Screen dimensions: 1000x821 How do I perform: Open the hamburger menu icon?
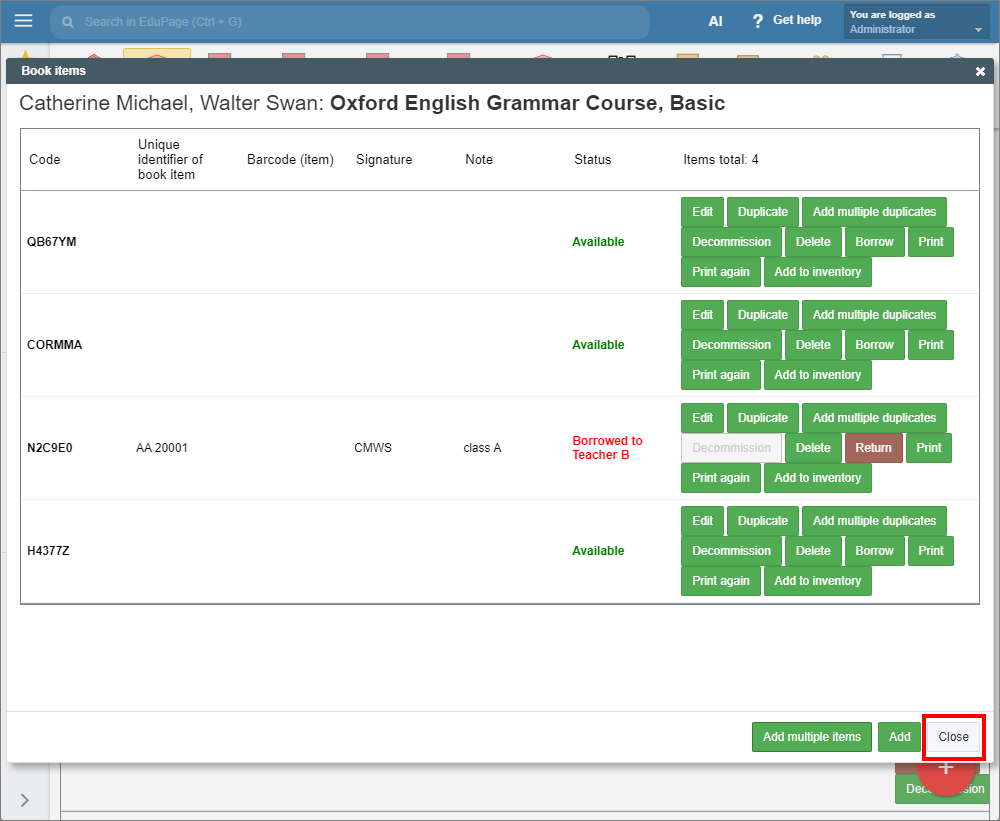click(23, 21)
